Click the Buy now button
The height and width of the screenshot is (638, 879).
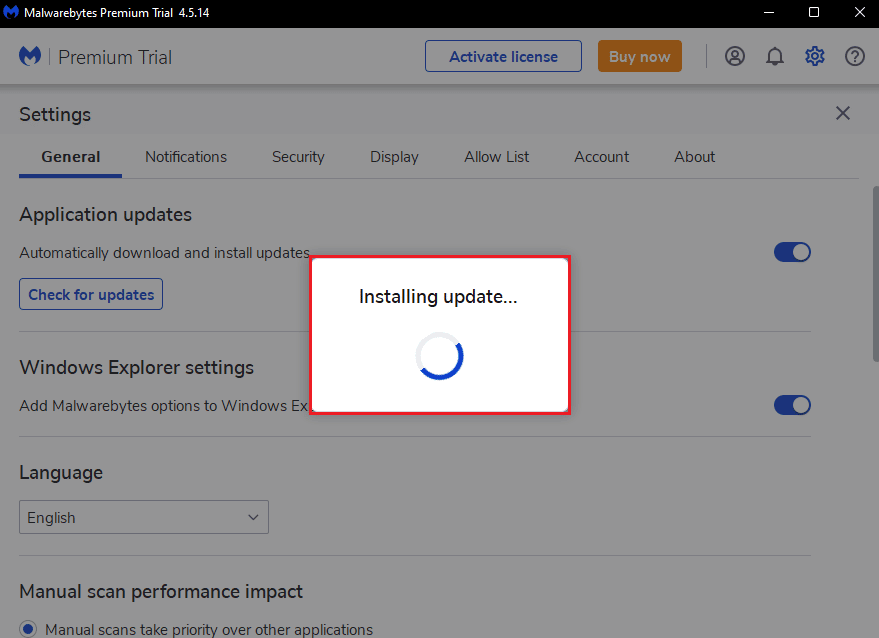[639, 56]
